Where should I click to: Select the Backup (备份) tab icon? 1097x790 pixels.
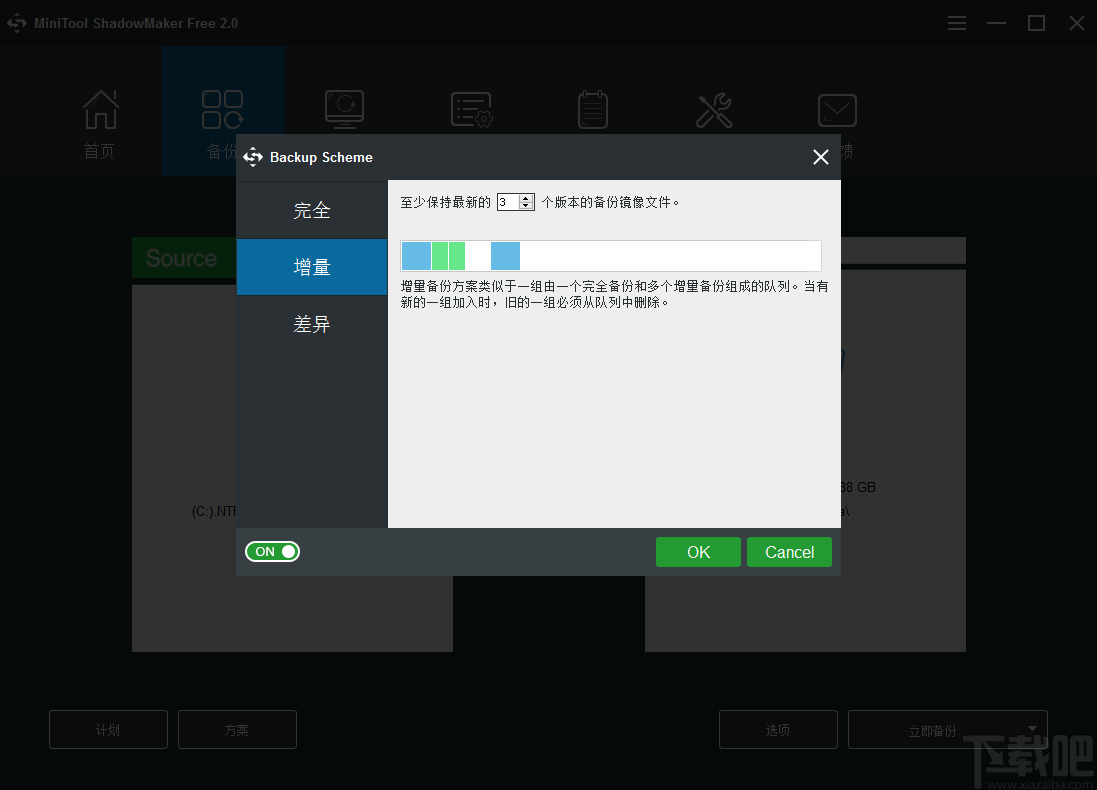coord(222,110)
